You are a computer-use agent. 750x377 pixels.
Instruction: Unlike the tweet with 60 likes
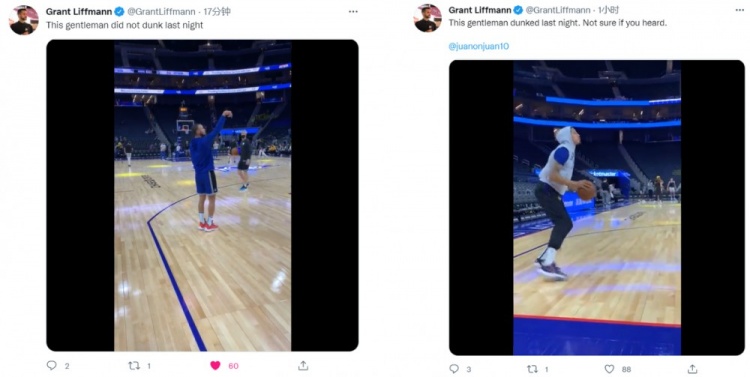pyautogui.click(x=215, y=366)
